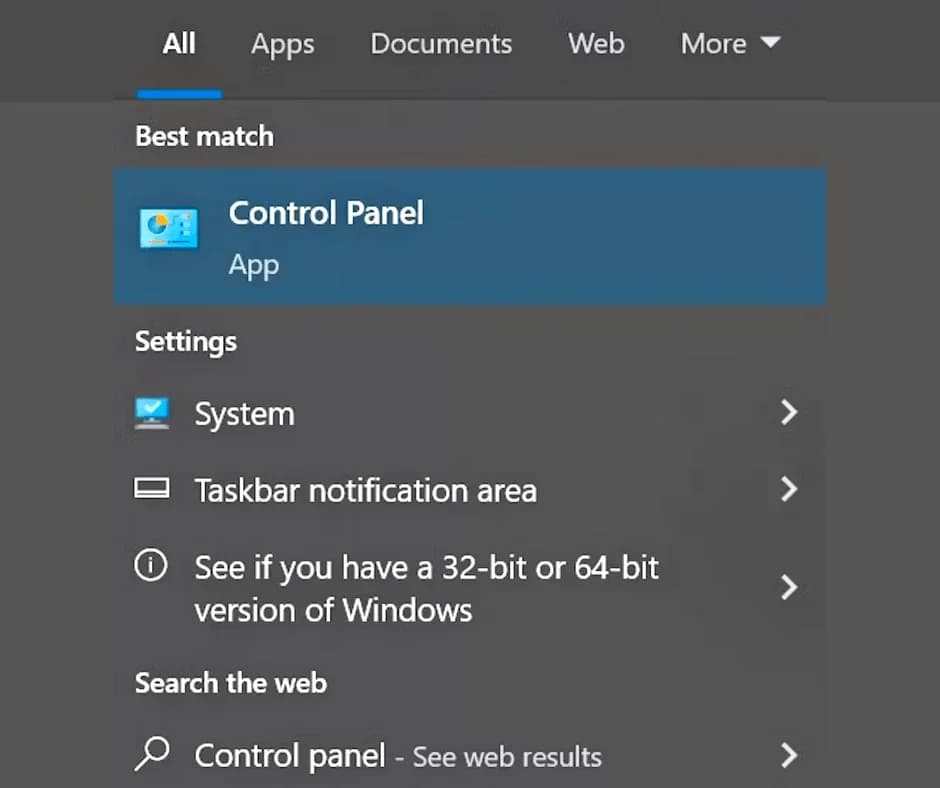Image resolution: width=940 pixels, height=788 pixels.
Task: Open Taskbar notification area settings
Action: [x=364, y=490]
